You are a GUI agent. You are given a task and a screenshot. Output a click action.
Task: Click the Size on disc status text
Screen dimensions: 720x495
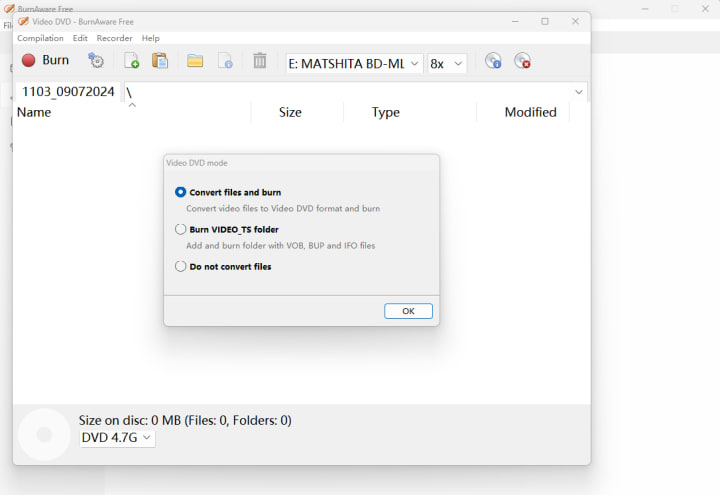185,420
